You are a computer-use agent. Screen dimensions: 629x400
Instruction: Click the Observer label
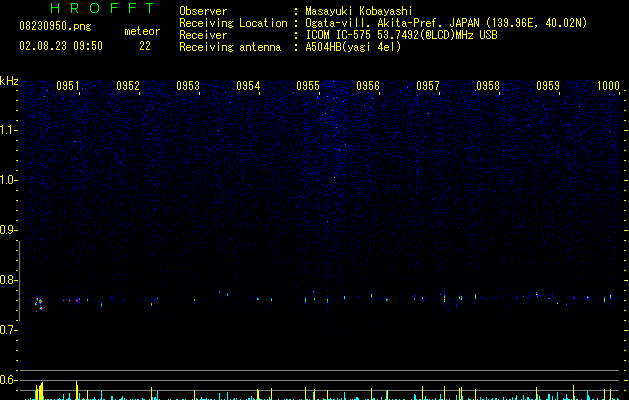[x=203, y=11]
